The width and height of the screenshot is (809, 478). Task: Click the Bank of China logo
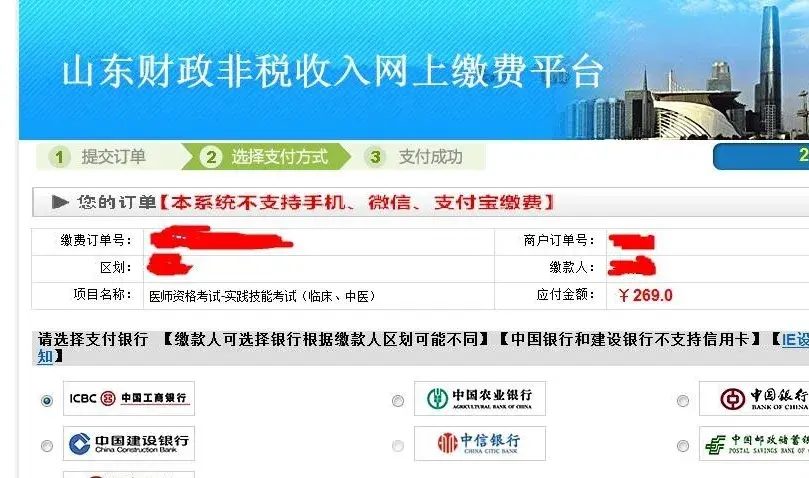pyautogui.click(x=754, y=398)
